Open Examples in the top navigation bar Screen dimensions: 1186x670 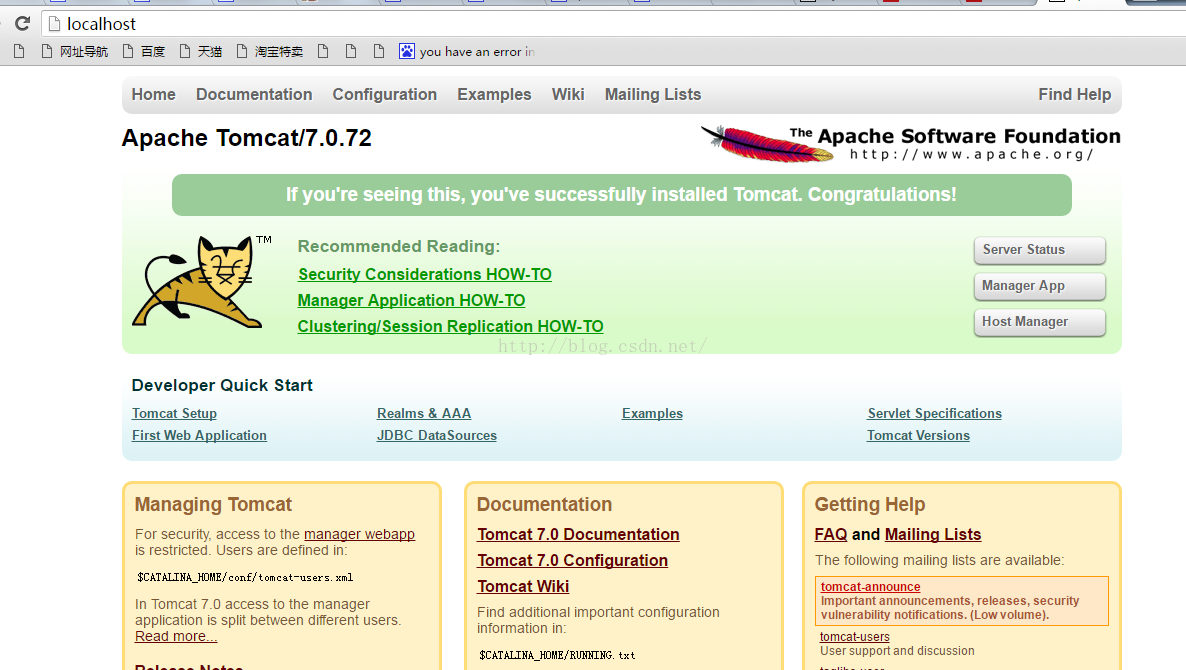tap(494, 95)
